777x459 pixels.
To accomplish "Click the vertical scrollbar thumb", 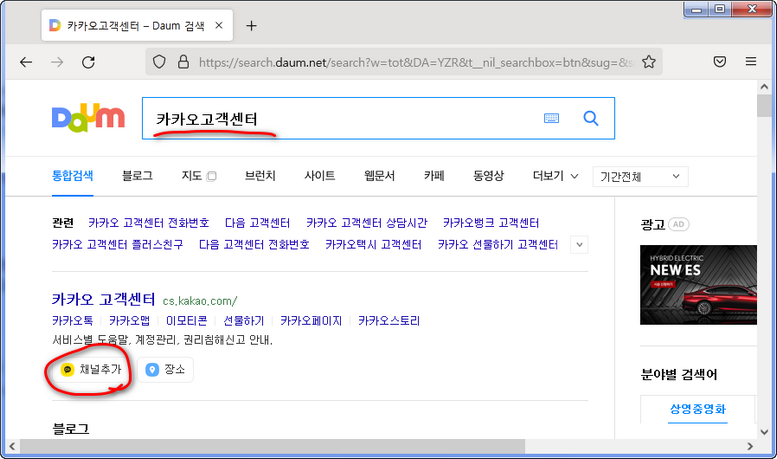I will pos(764,105).
